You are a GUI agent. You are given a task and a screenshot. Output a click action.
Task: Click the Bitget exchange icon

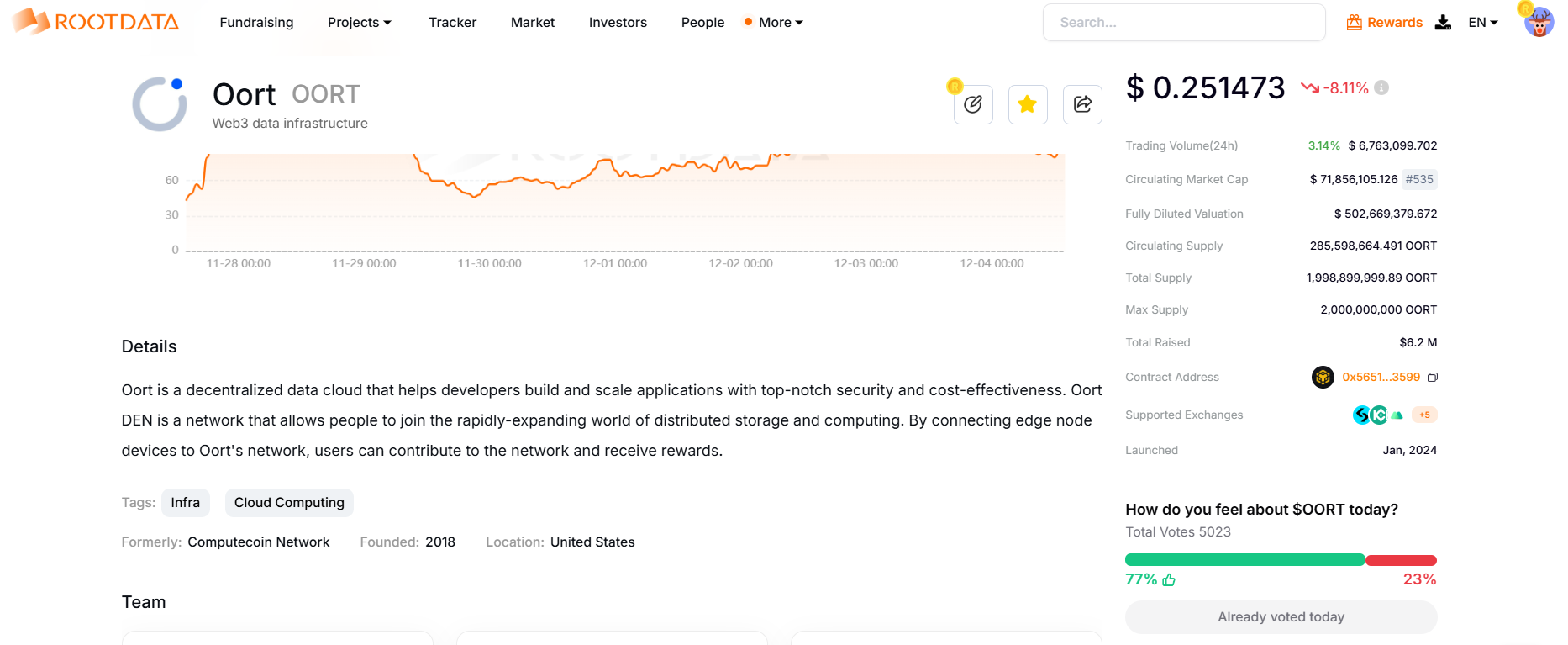1362,415
